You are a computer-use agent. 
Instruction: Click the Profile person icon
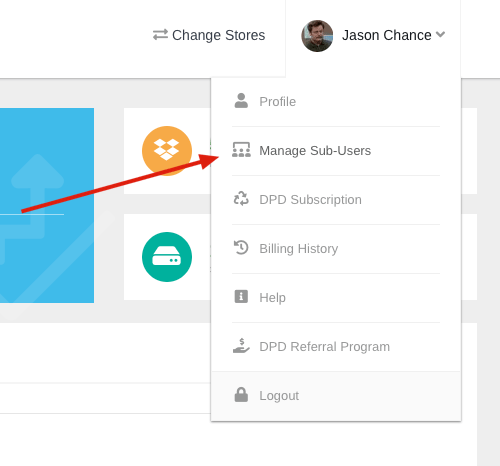241,101
